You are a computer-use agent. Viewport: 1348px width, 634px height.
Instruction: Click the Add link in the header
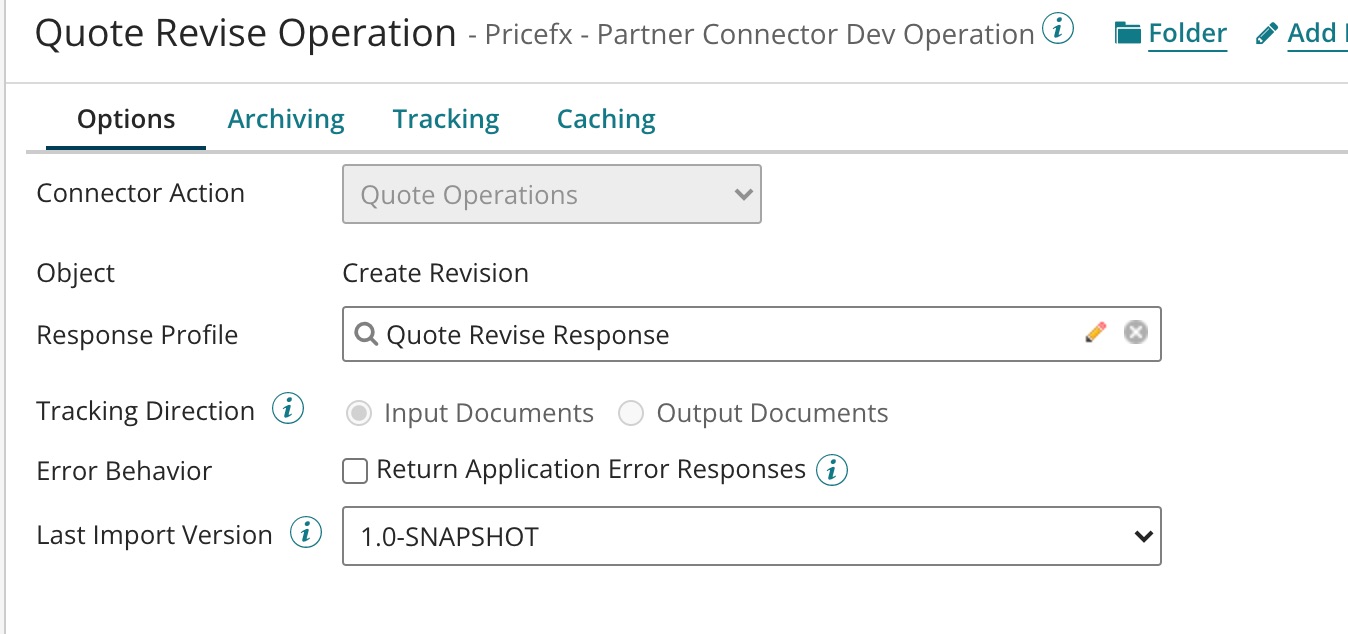(1310, 34)
